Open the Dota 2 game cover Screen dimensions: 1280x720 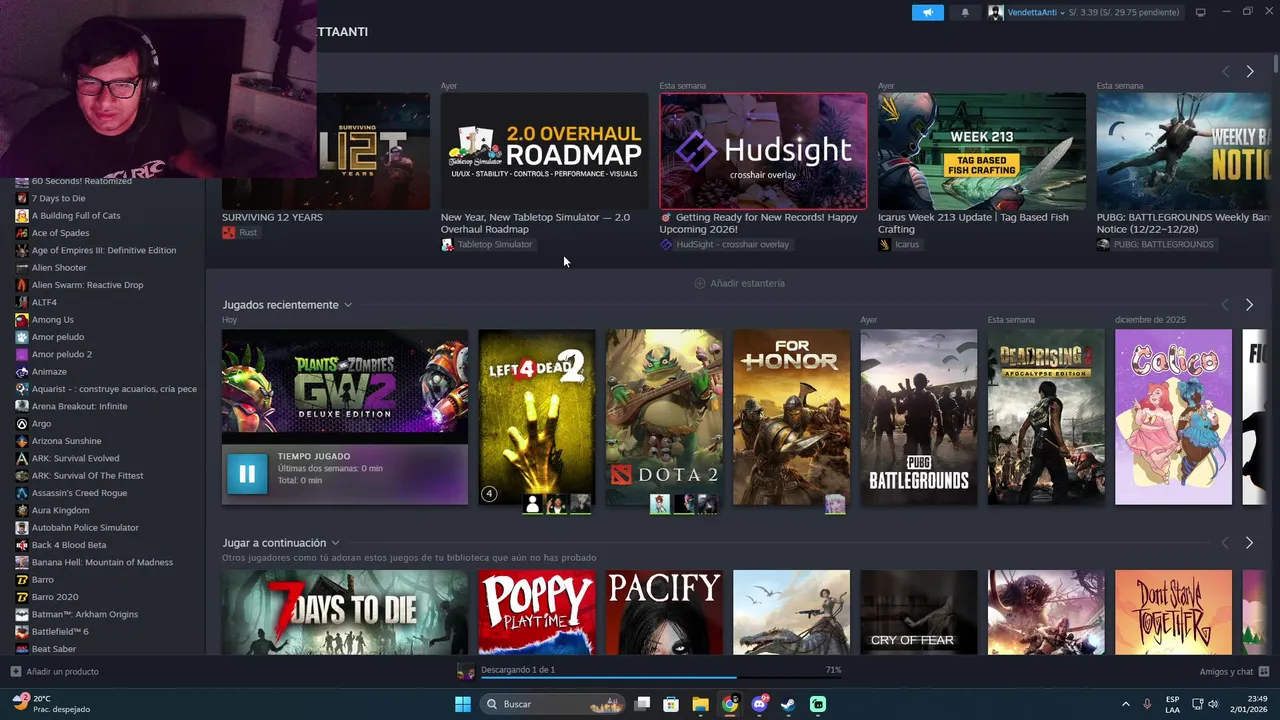664,417
